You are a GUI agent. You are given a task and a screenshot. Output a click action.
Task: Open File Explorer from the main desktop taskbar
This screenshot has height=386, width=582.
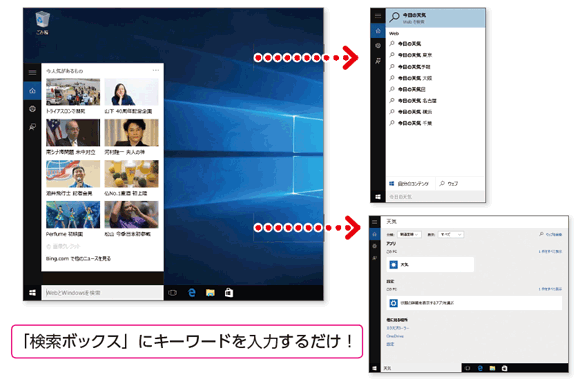tap(210, 293)
